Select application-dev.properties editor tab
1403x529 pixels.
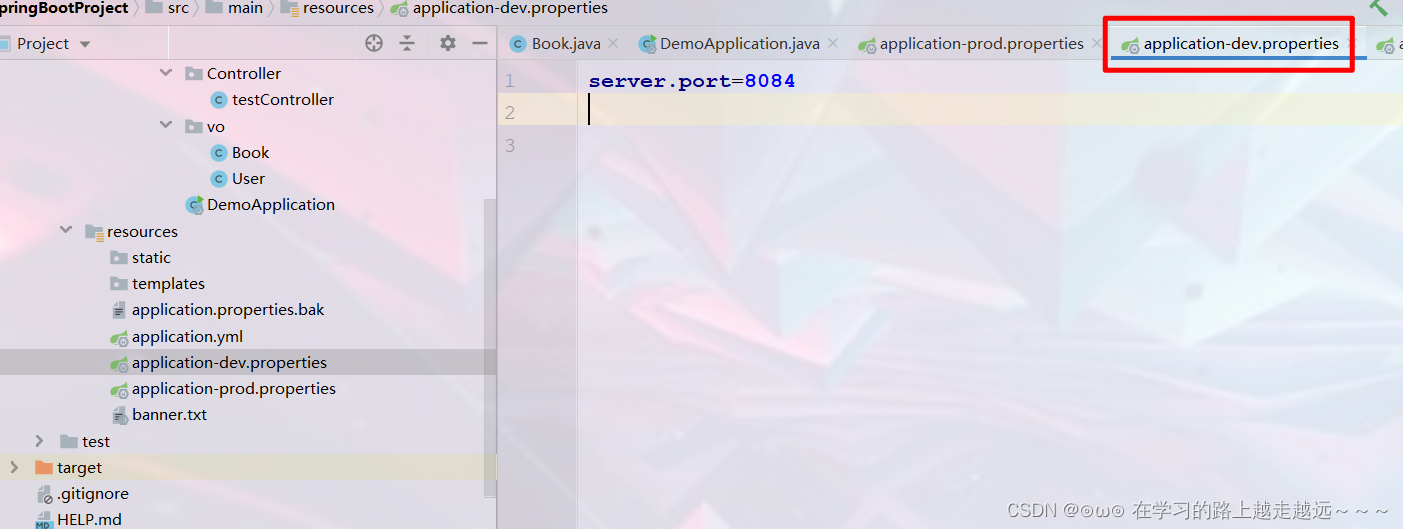[1241, 44]
